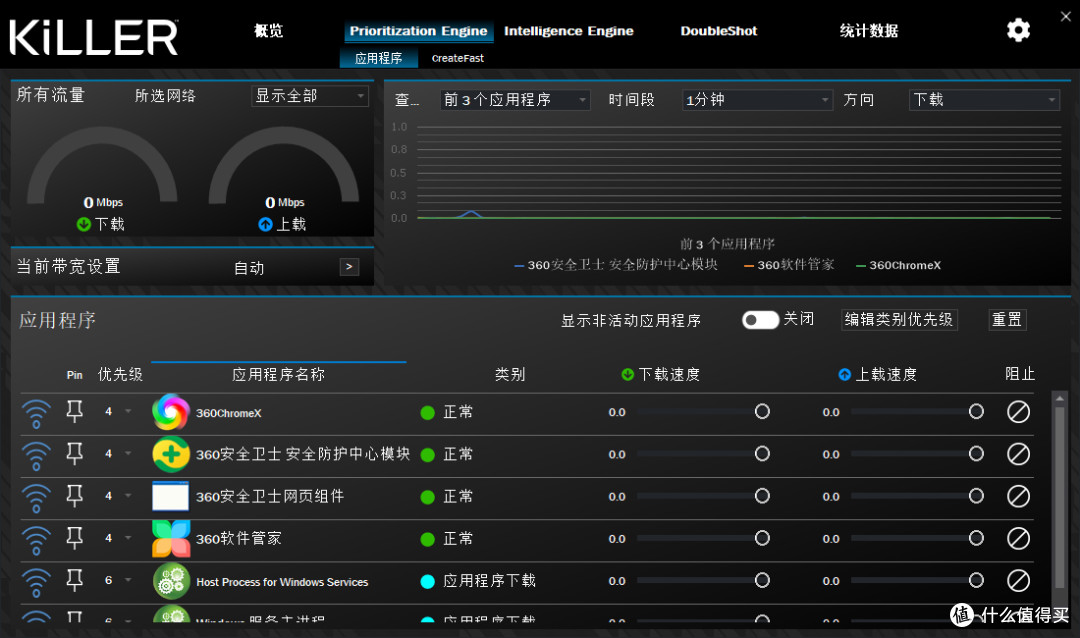Screen dimensions: 1080x638
Task: Sort by 上载速度 column header
Action: pyautogui.click(x=878, y=374)
